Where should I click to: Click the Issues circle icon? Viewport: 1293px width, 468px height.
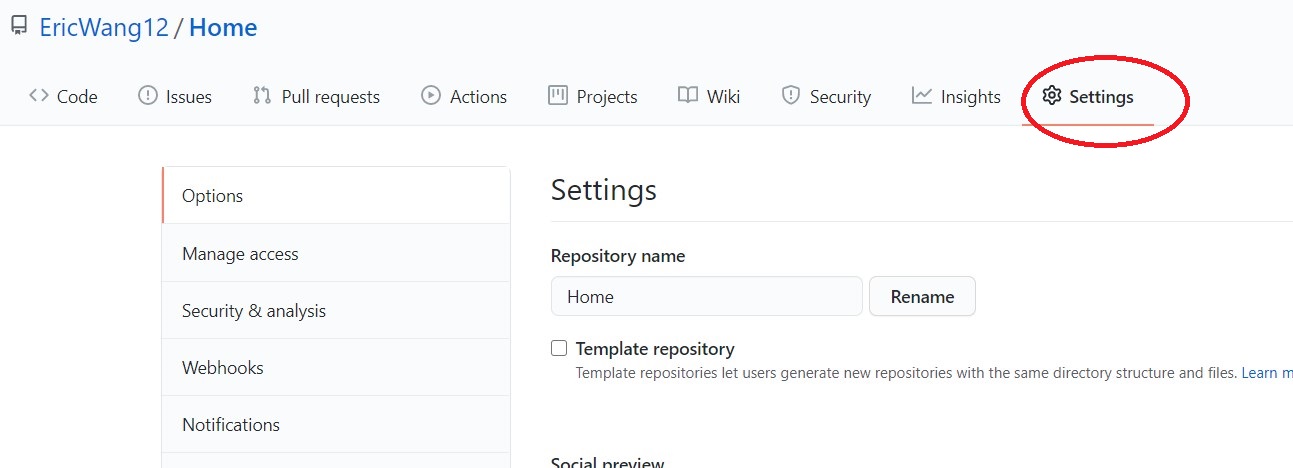pos(148,96)
